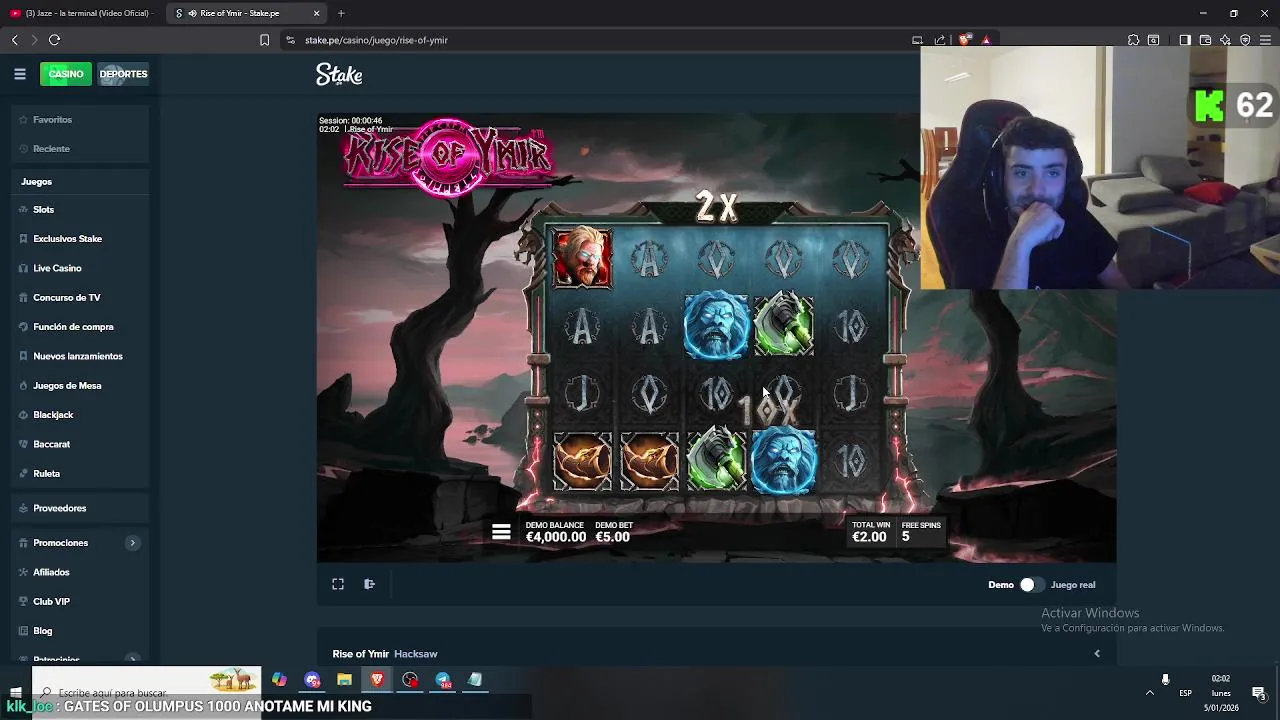Click the Windows search box

click(148, 692)
